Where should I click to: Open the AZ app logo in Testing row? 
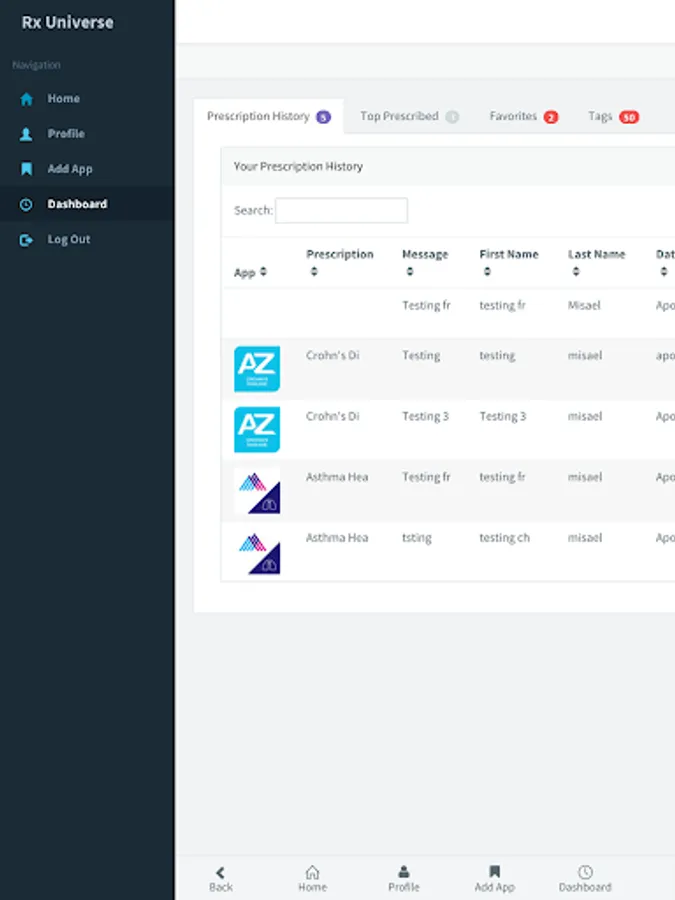pyautogui.click(x=257, y=369)
